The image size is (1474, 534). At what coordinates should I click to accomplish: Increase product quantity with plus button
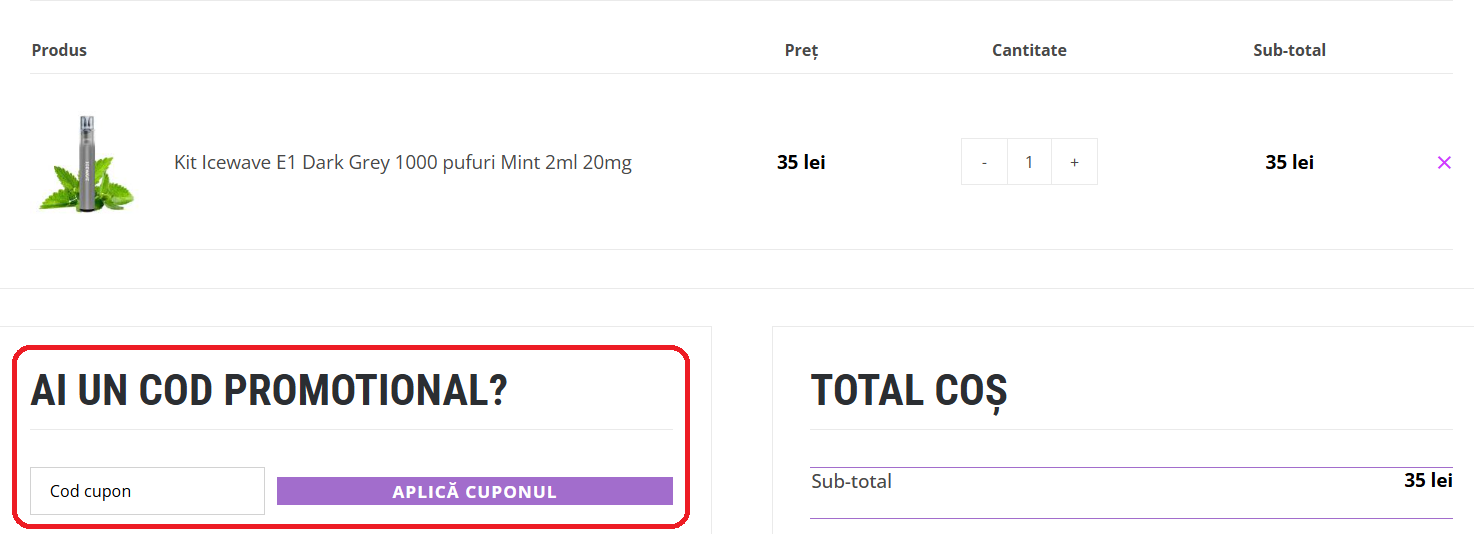tap(1074, 162)
